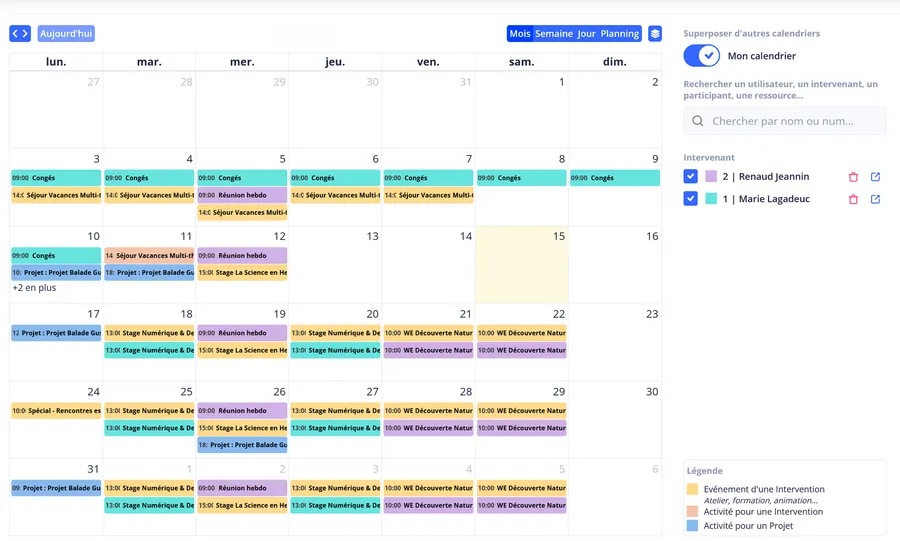Click the purple swatch beside Renaud Jeannin
This screenshot has width=900, height=541.
coord(711,176)
